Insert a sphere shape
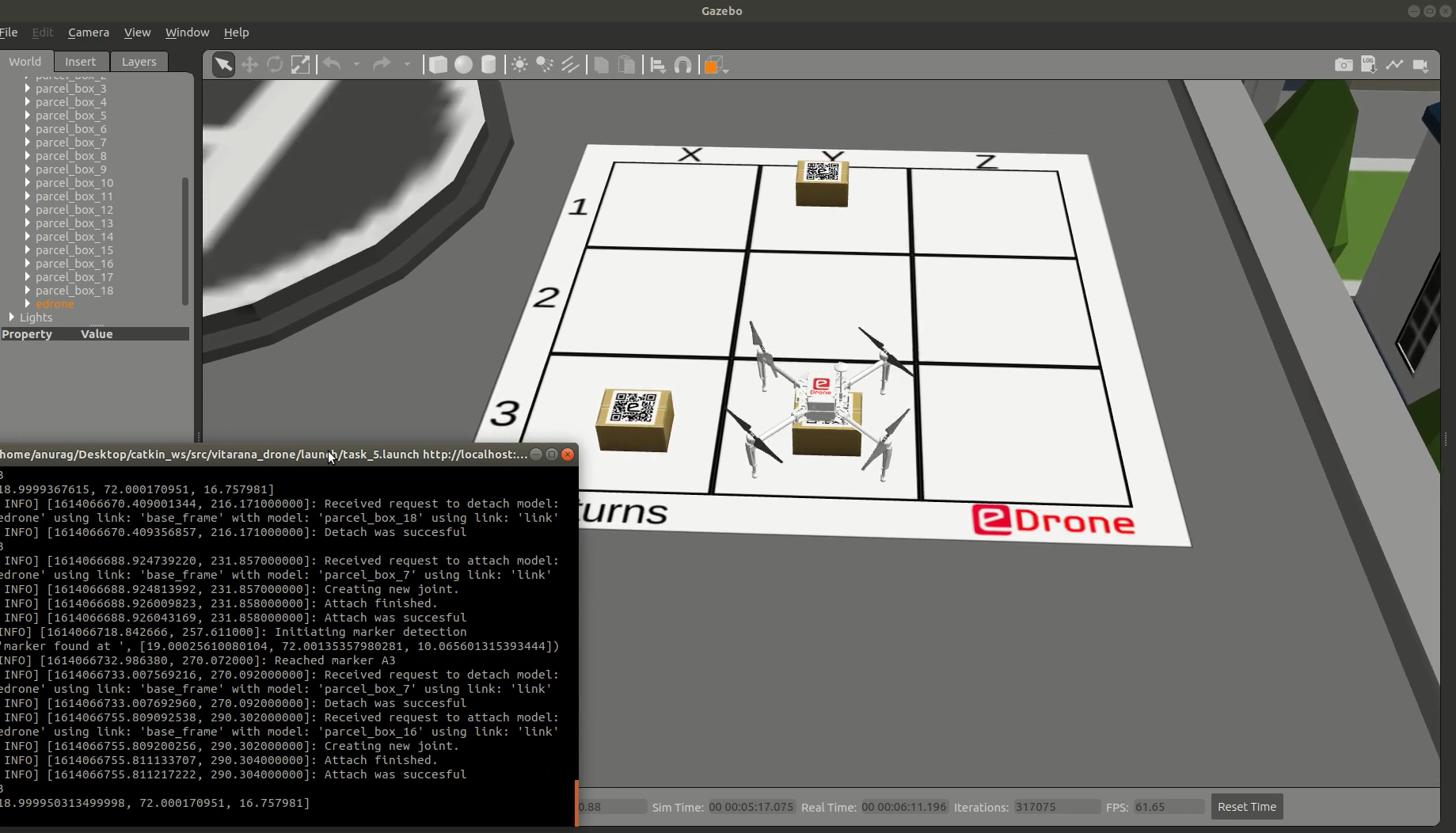Viewport: 1456px width, 833px height. 463,65
